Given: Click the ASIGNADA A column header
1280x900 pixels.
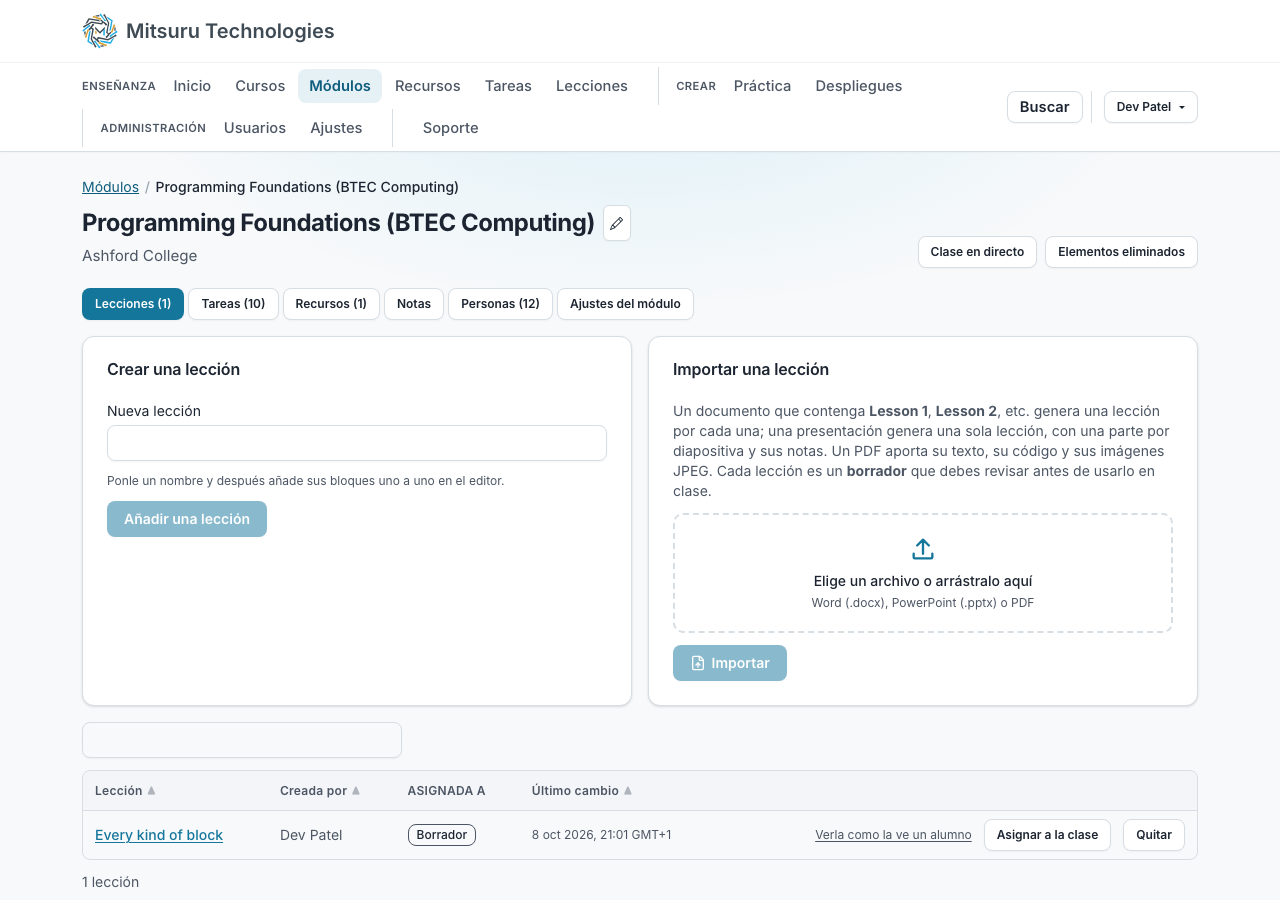Looking at the screenshot, I should [x=446, y=791].
